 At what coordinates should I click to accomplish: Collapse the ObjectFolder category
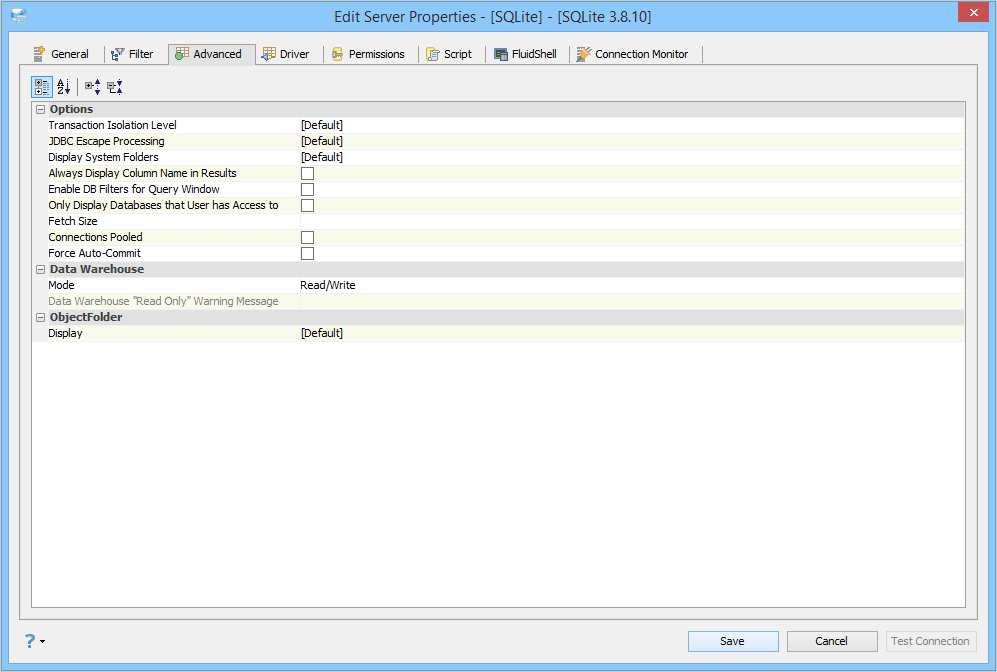(x=41, y=317)
